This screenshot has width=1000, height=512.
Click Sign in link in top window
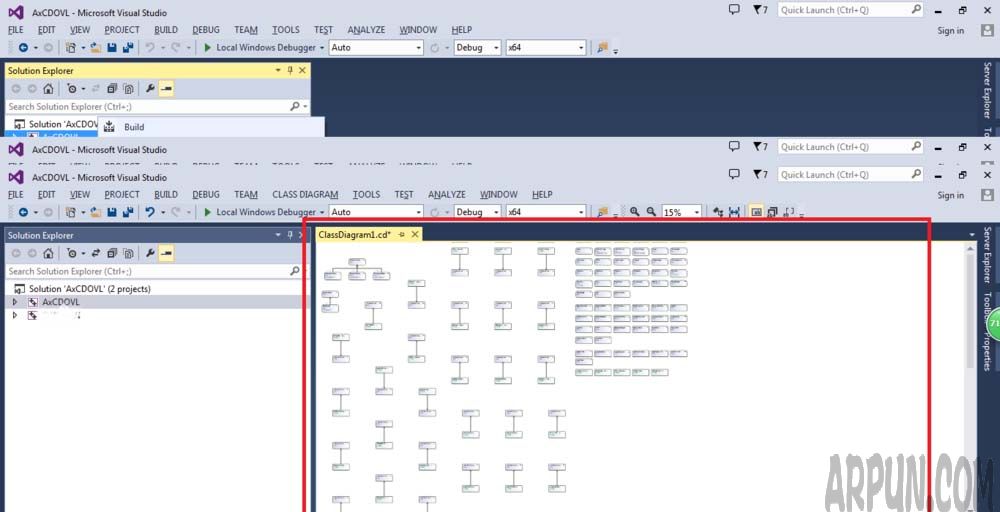(951, 31)
